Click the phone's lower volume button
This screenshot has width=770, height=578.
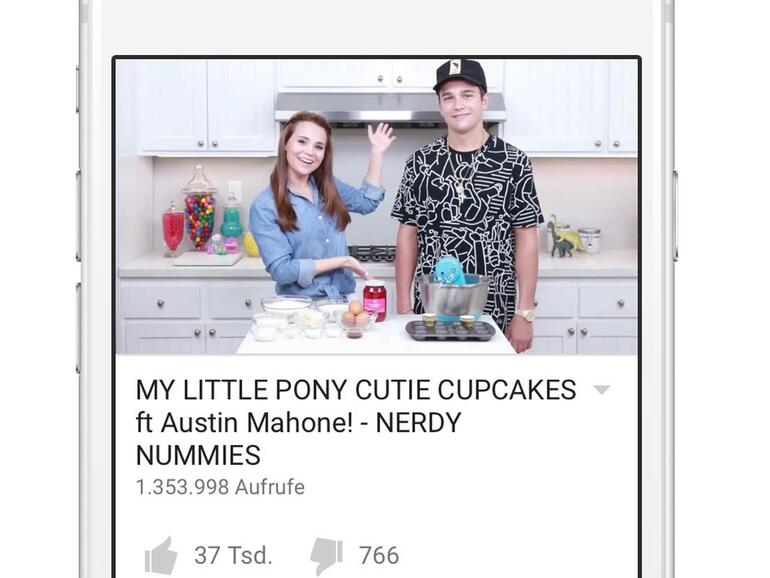click(78, 328)
